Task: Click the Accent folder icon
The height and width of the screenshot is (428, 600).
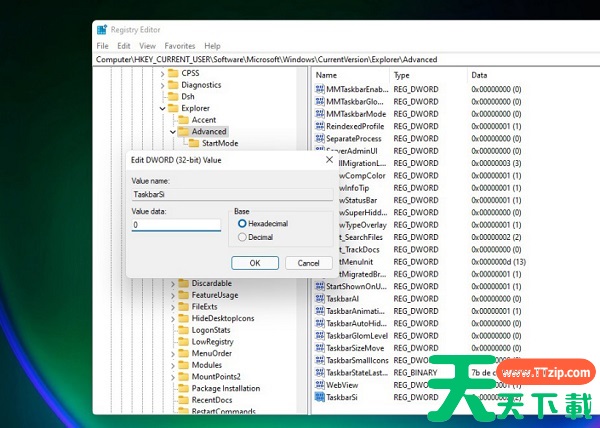Action: (184, 120)
